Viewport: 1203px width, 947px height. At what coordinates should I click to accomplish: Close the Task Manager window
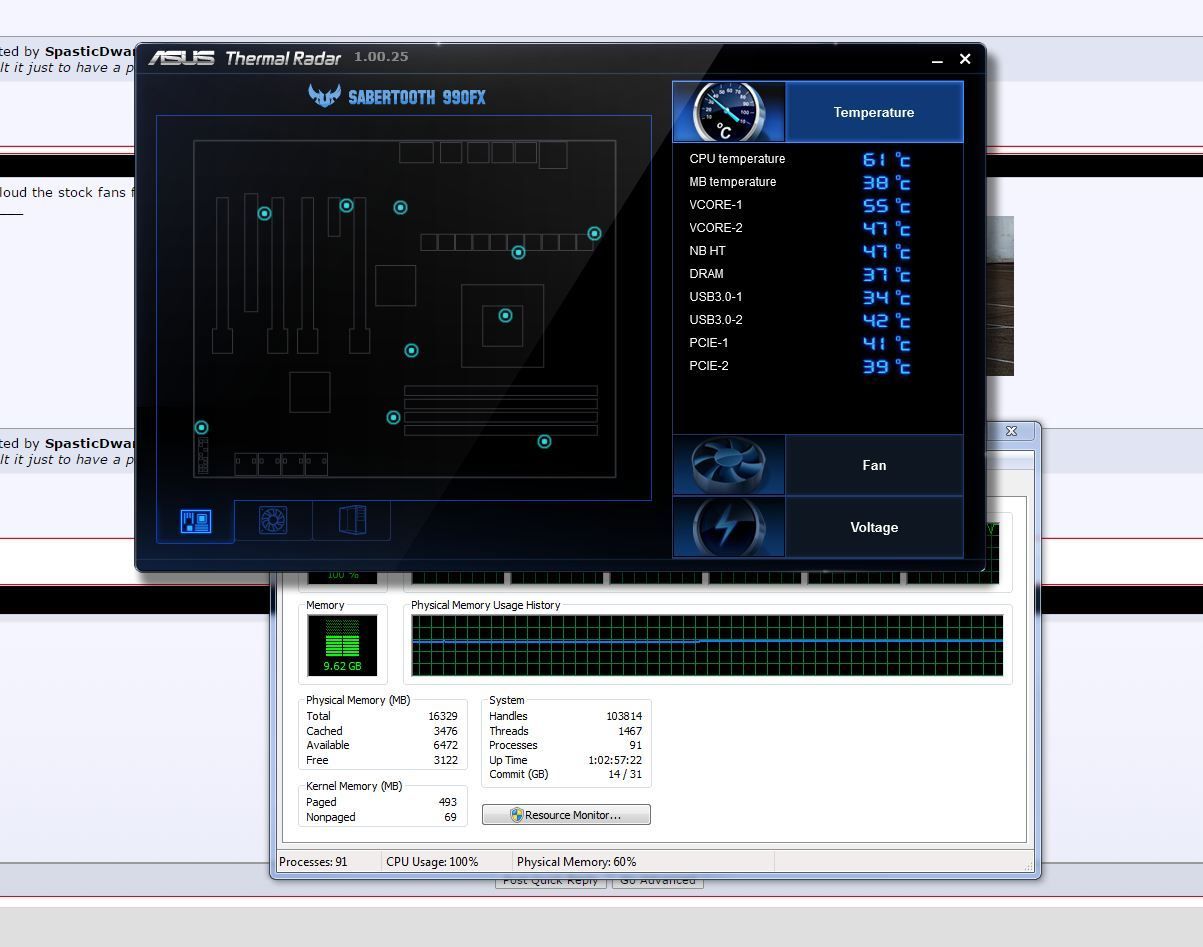(1011, 431)
